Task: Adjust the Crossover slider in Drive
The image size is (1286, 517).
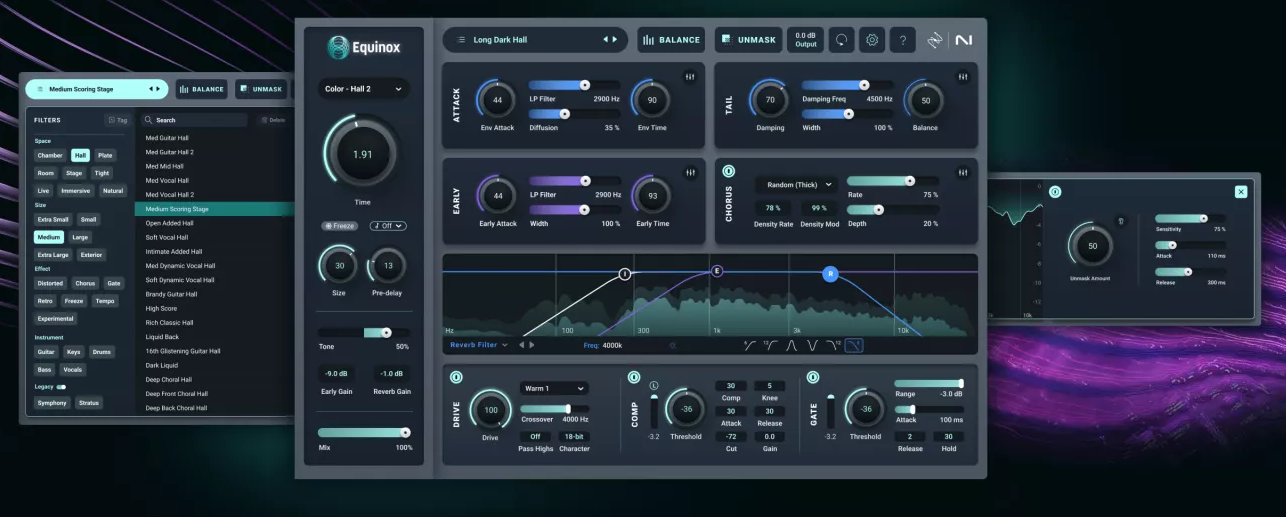Action: tap(554, 408)
